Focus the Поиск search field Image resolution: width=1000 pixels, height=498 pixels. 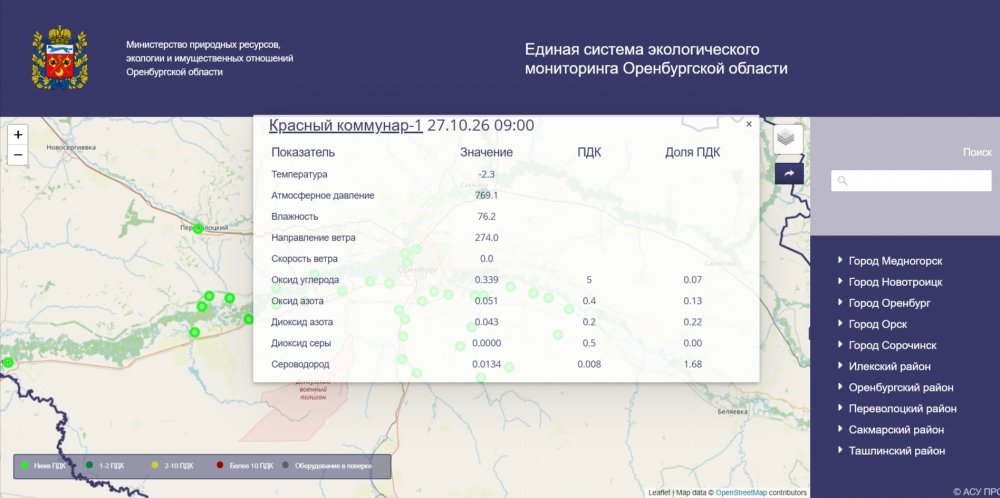coord(911,180)
